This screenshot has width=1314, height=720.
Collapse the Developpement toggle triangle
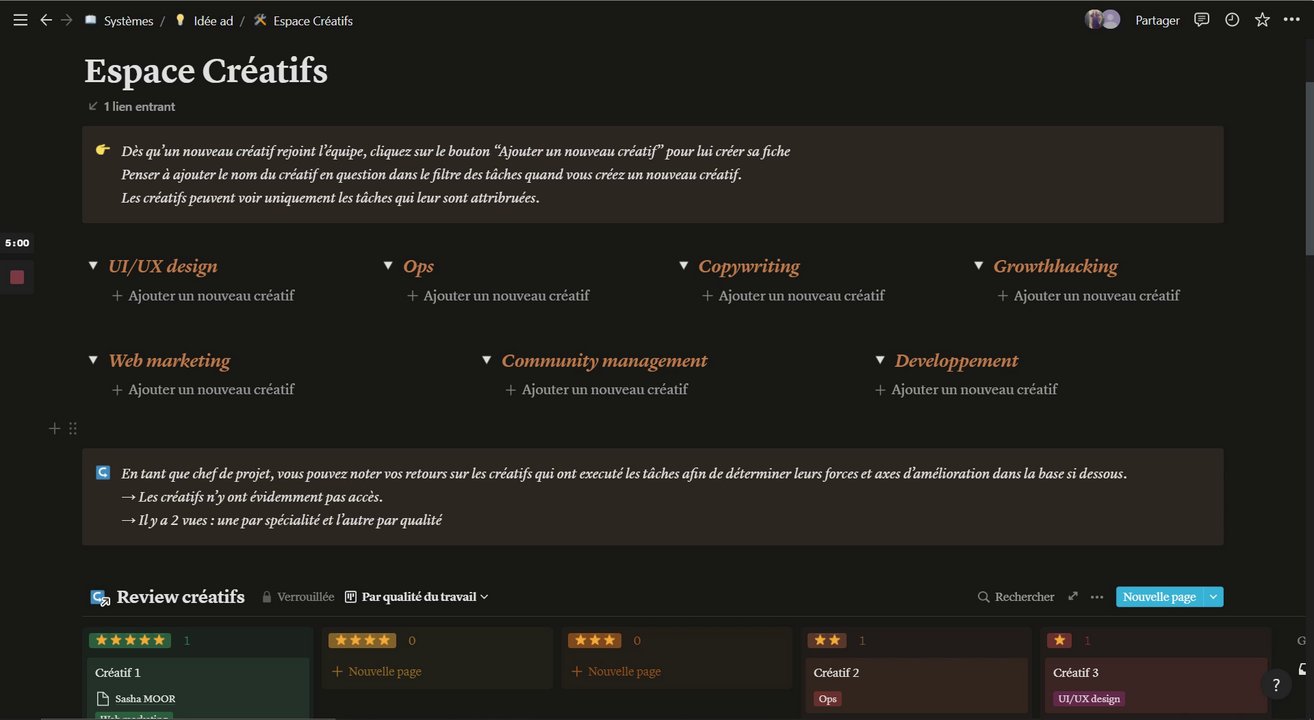(x=880, y=360)
